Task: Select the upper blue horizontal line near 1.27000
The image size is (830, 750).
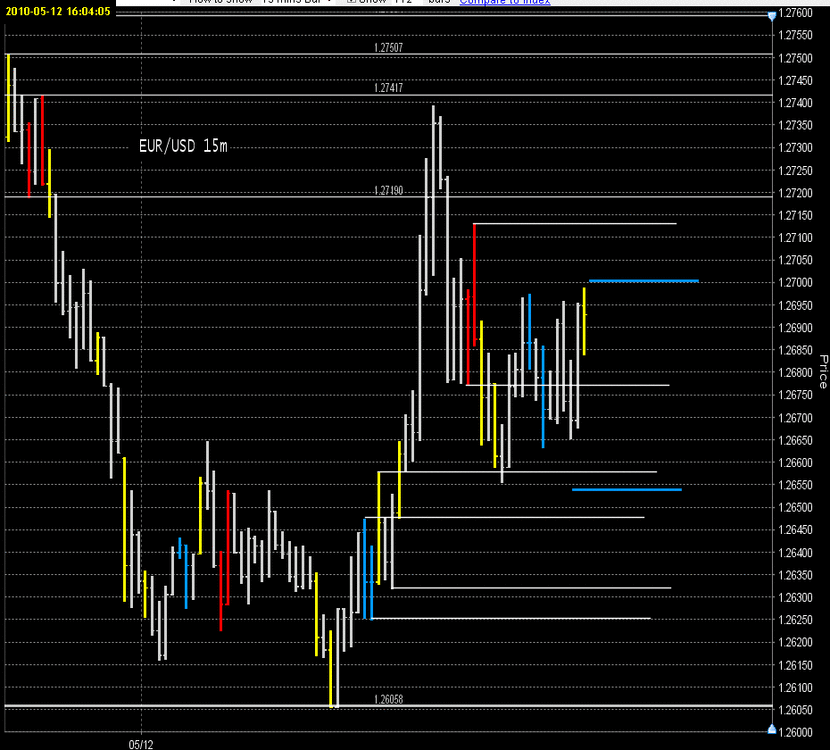Action: 644,281
